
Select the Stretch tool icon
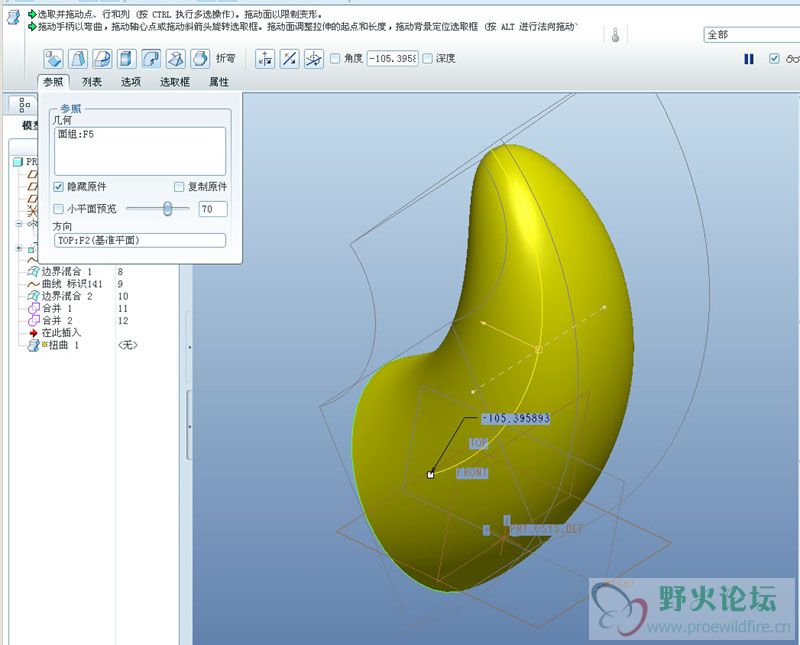127,59
